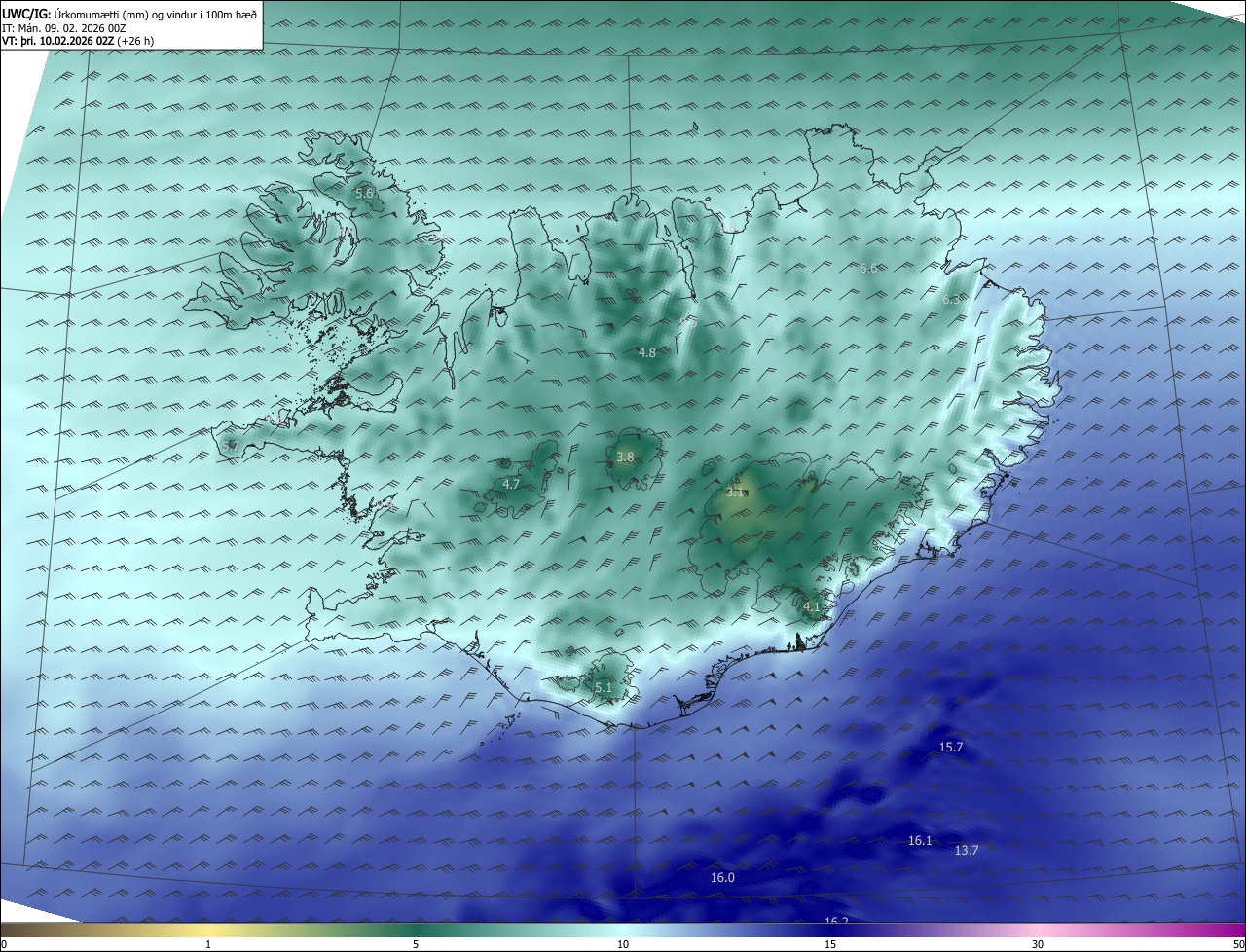Click the 16.1 value in the southeast sea
The image size is (1246, 952).
pos(920,841)
